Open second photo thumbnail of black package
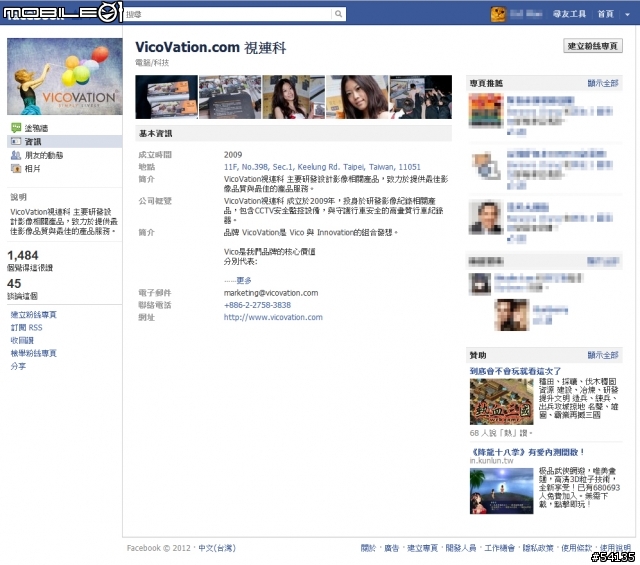 [230, 97]
